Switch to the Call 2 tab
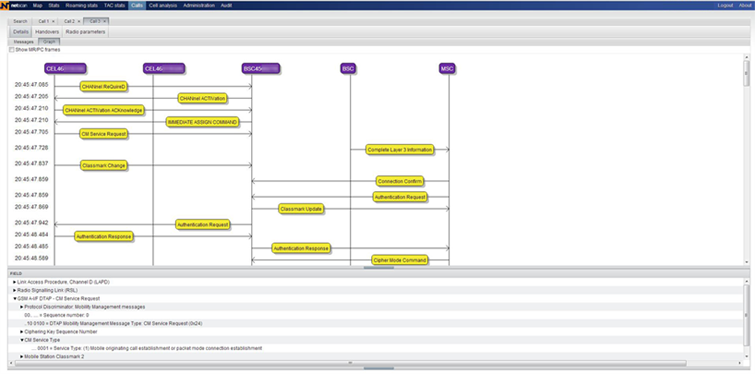This screenshot has width=755, height=374. pos(69,21)
